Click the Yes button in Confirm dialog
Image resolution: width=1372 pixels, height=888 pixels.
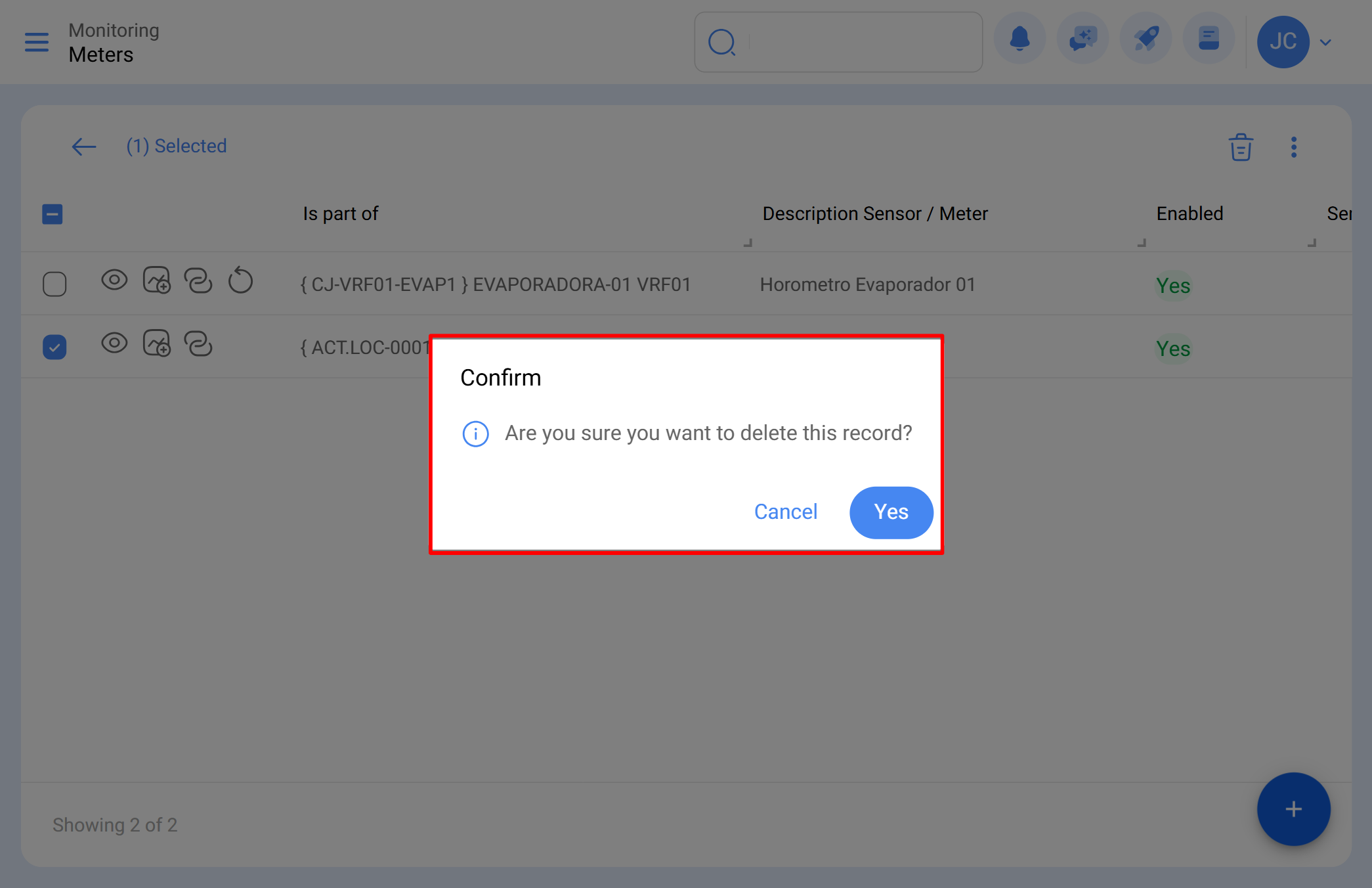pos(891,512)
